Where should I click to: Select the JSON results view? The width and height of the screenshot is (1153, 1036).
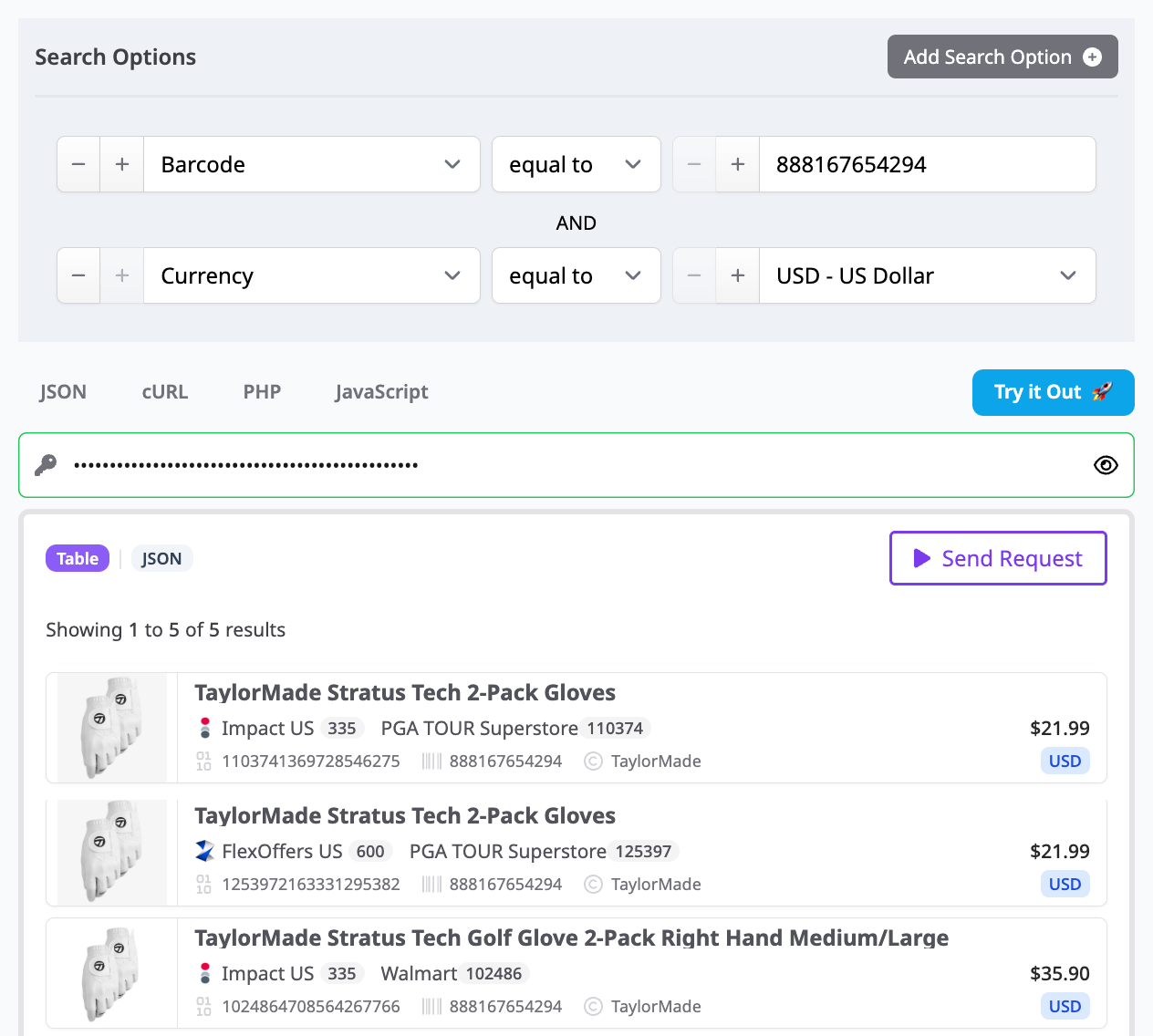(161, 558)
